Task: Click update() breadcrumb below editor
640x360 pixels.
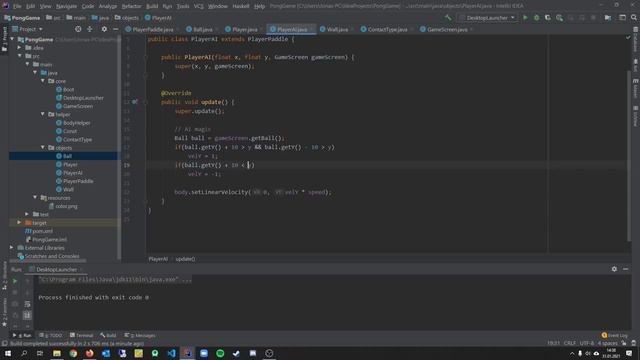Action: tap(185, 259)
